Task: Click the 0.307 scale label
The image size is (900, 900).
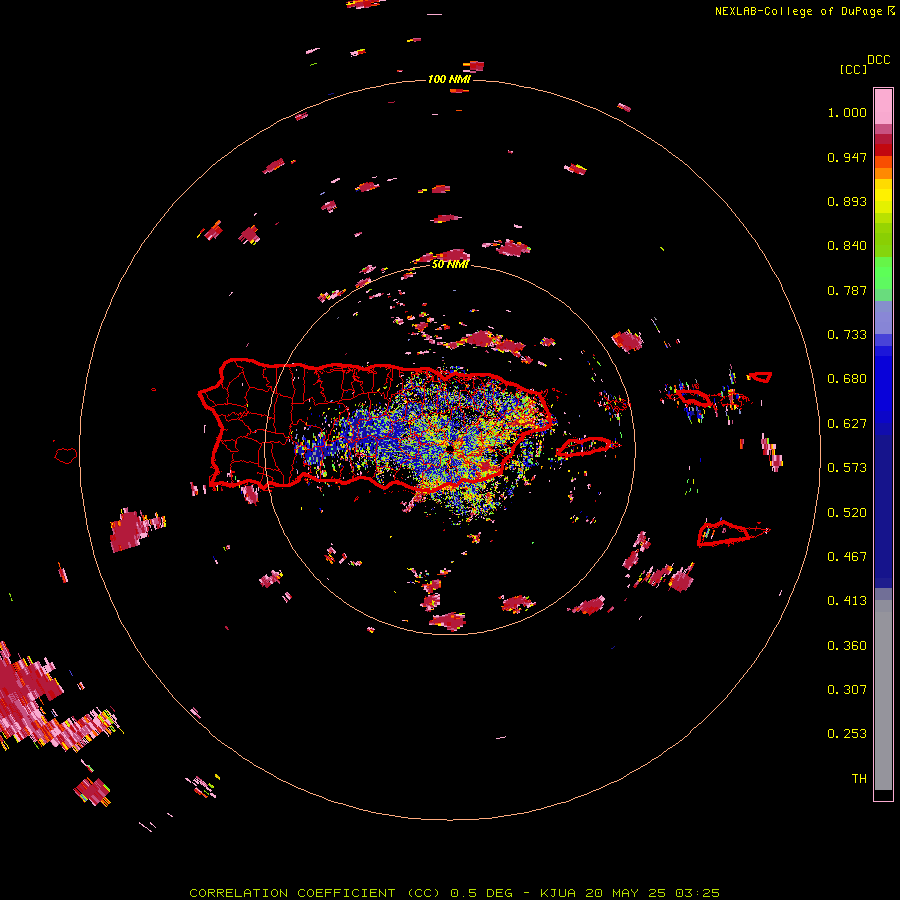Action: pyautogui.click(x=847, y=690)
